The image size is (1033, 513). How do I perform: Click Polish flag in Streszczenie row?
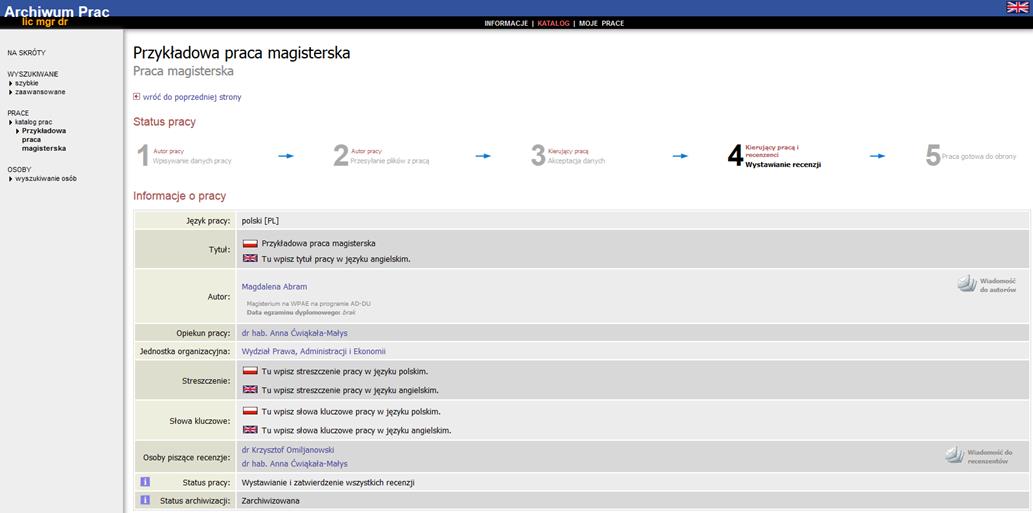pos(250,371)
